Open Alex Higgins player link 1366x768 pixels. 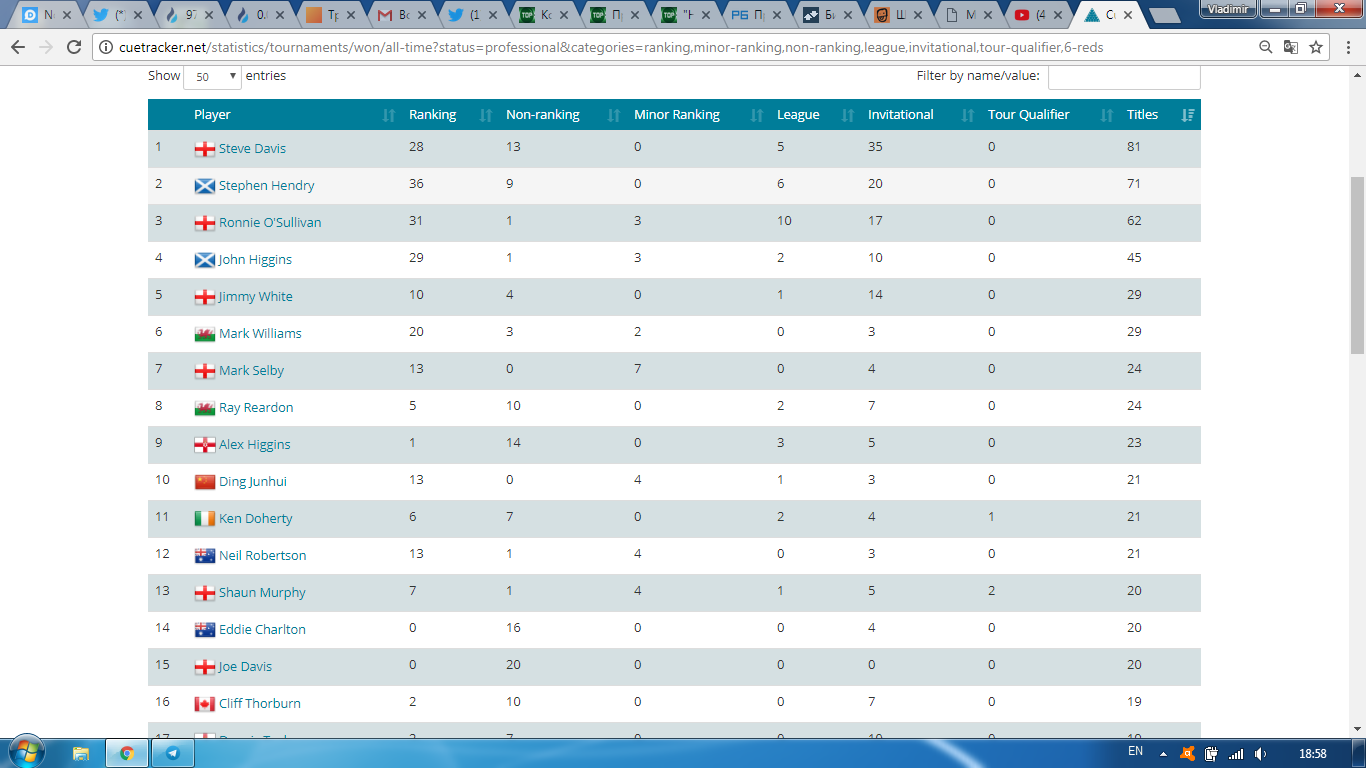pos(255,444)
